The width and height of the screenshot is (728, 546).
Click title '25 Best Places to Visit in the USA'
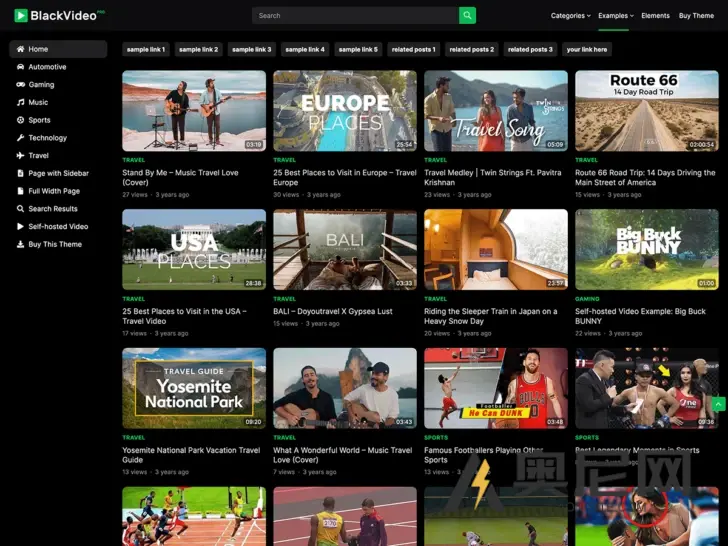click(x=184, y=316)
